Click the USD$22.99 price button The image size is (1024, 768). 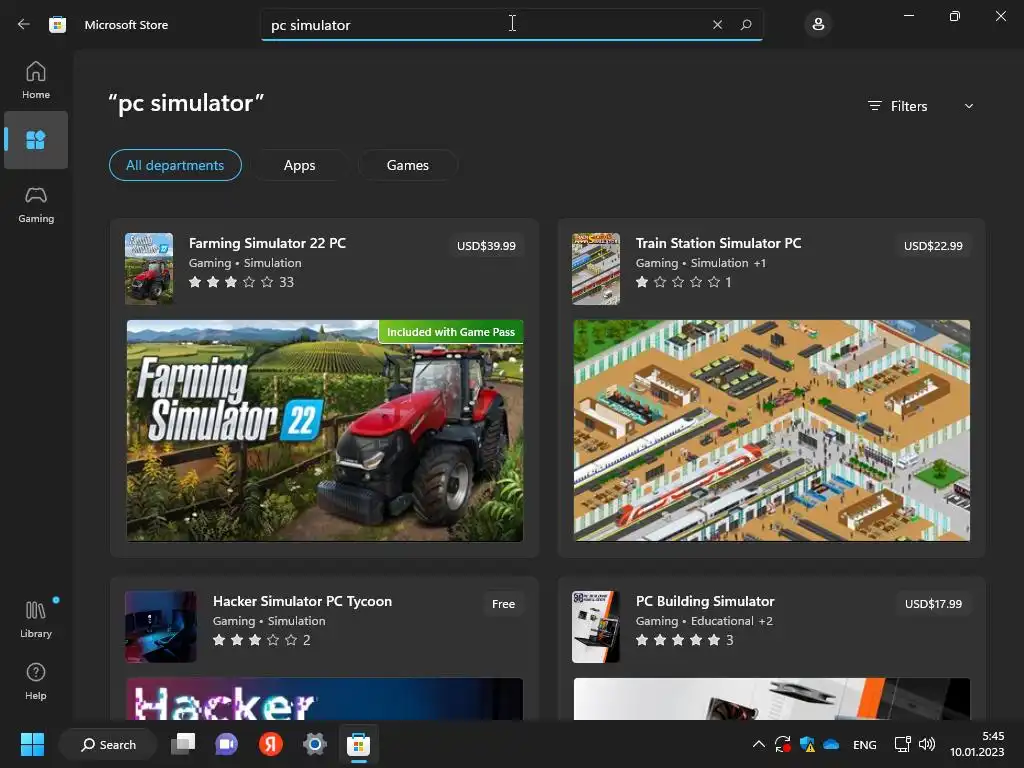(x=933, y=246)
